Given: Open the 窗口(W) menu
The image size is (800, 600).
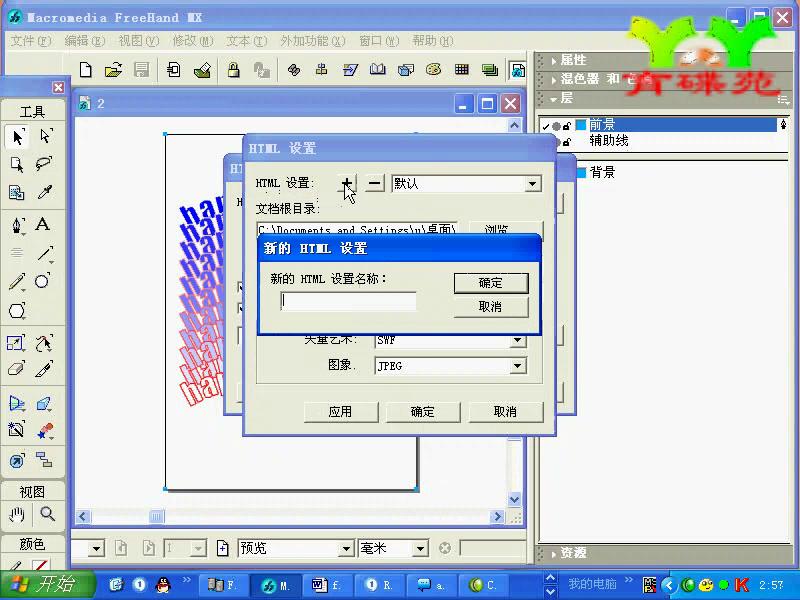Looking at the screenshot, I should click(379, 41).
